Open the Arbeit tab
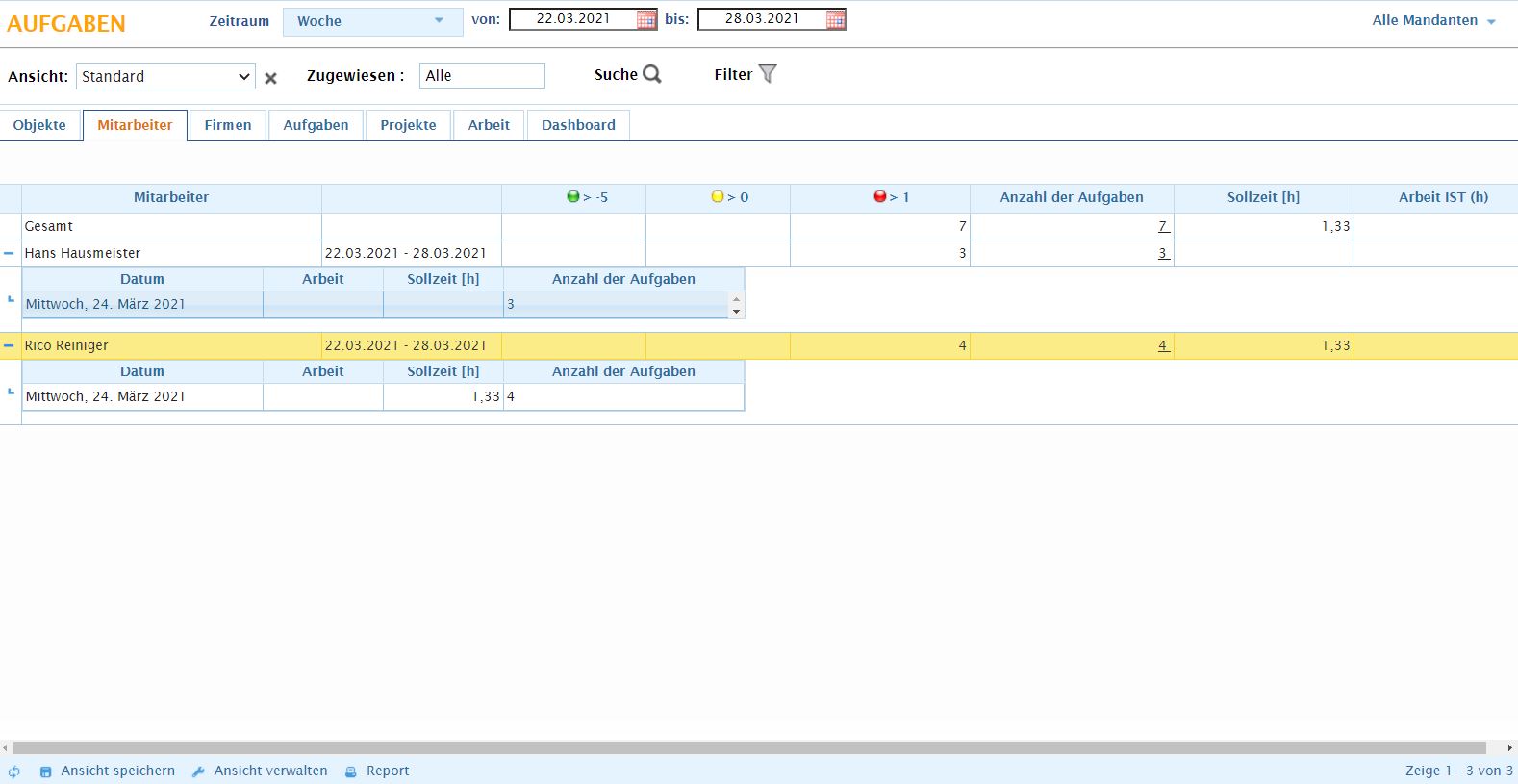 coord(489,125)
